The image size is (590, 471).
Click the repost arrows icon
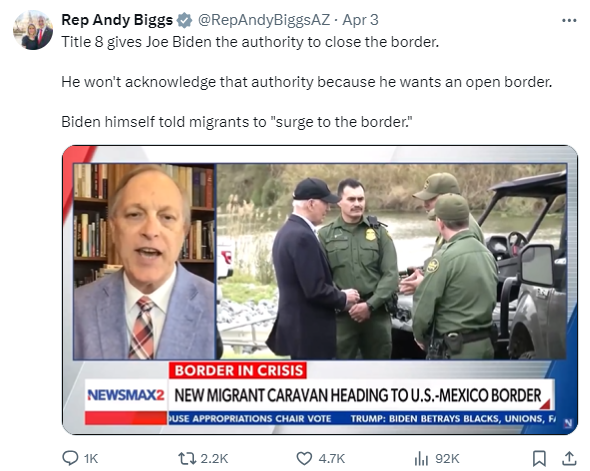pyautogui.click(x=187, y=458)
